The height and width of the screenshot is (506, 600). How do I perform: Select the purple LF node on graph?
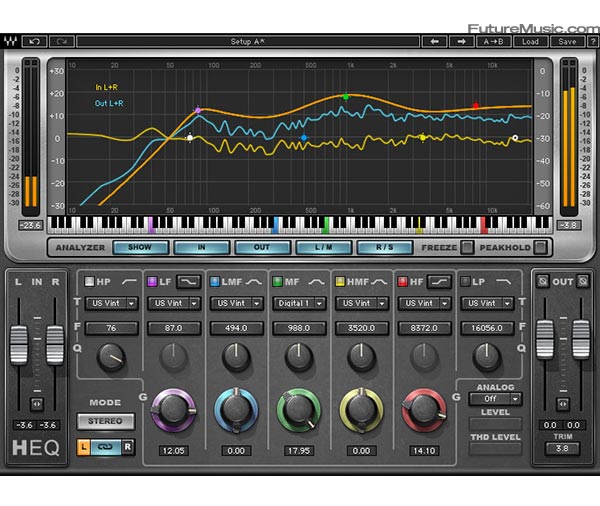click(198, 110)
